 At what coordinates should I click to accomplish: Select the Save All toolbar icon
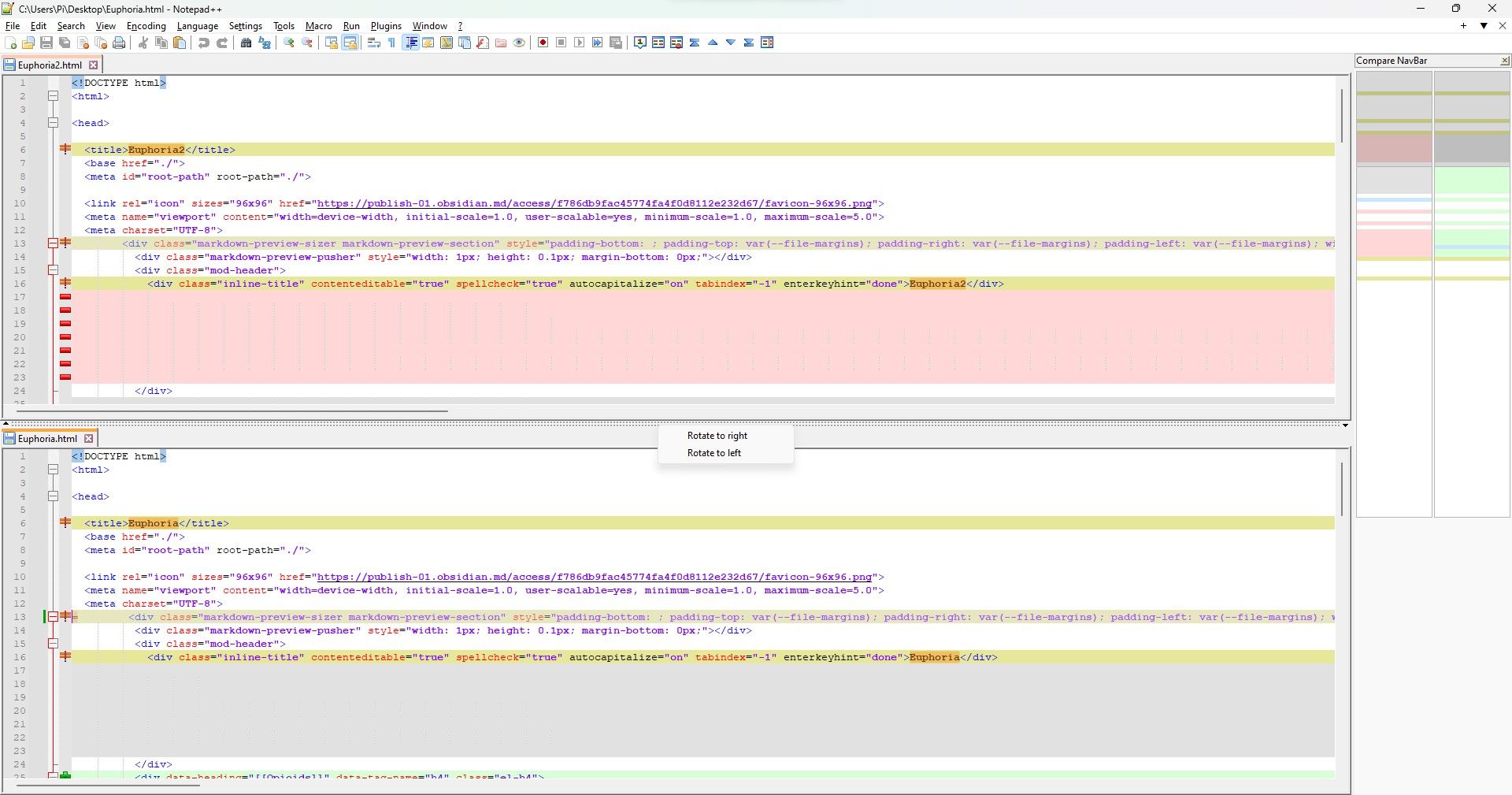pyautogui.click(x=64, y=43)
